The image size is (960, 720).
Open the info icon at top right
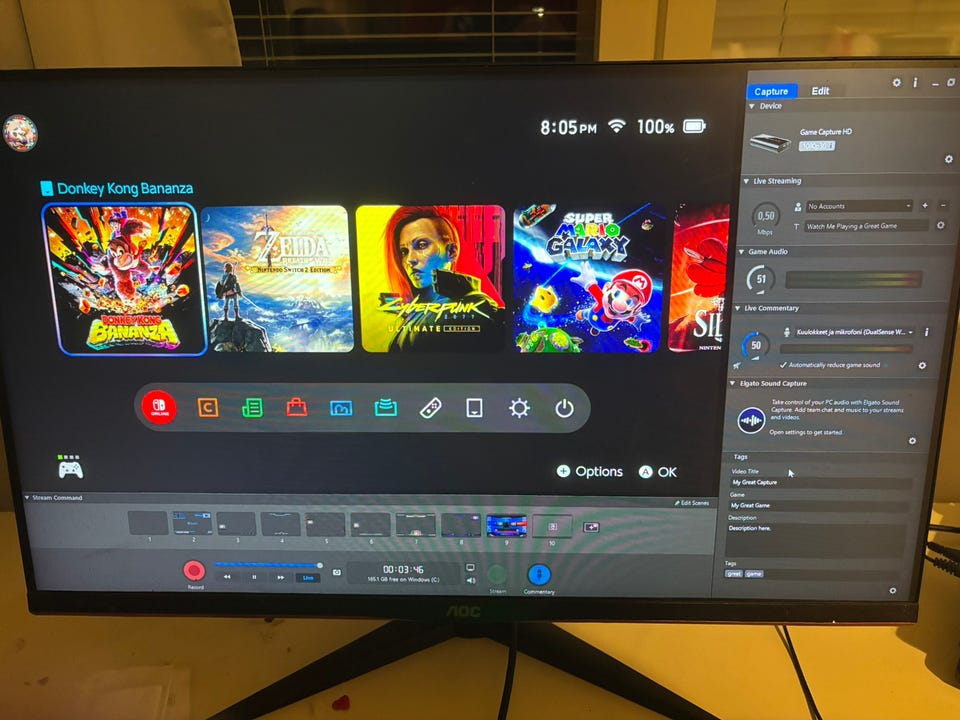tap(915, 82)
